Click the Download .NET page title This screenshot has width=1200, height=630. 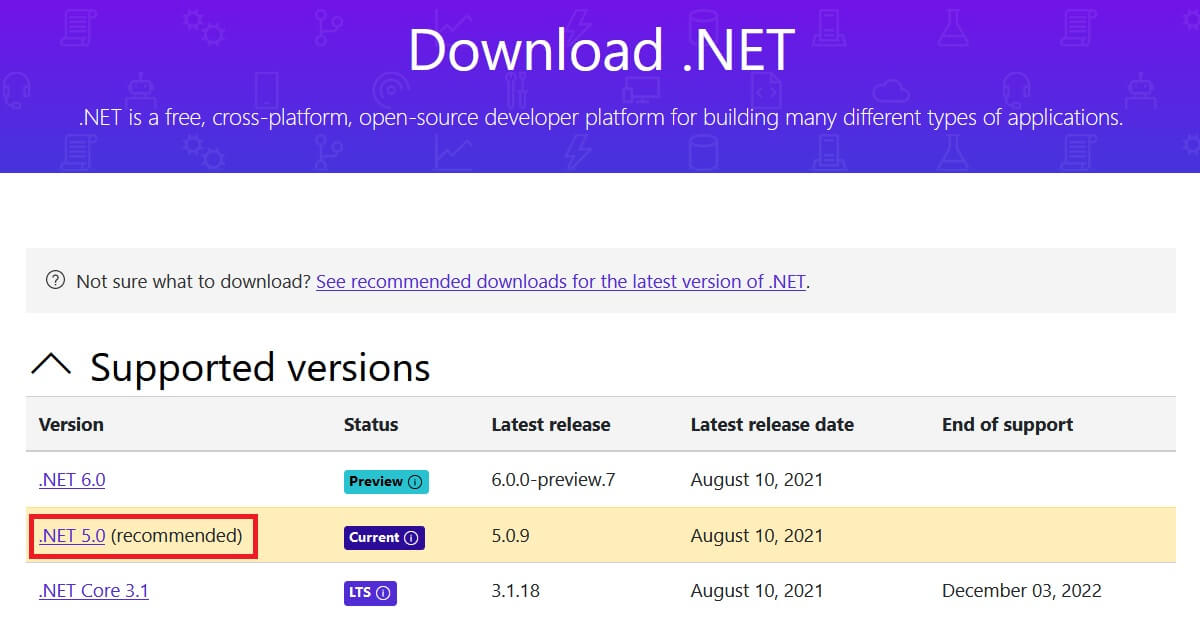click(x=602, y=49)
